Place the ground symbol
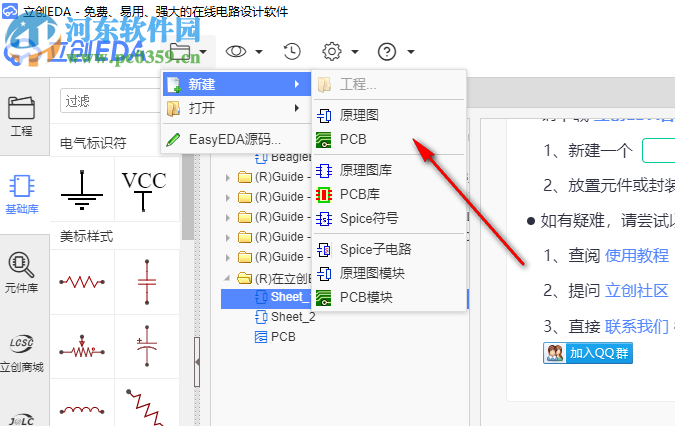 (x=82, y=189)
